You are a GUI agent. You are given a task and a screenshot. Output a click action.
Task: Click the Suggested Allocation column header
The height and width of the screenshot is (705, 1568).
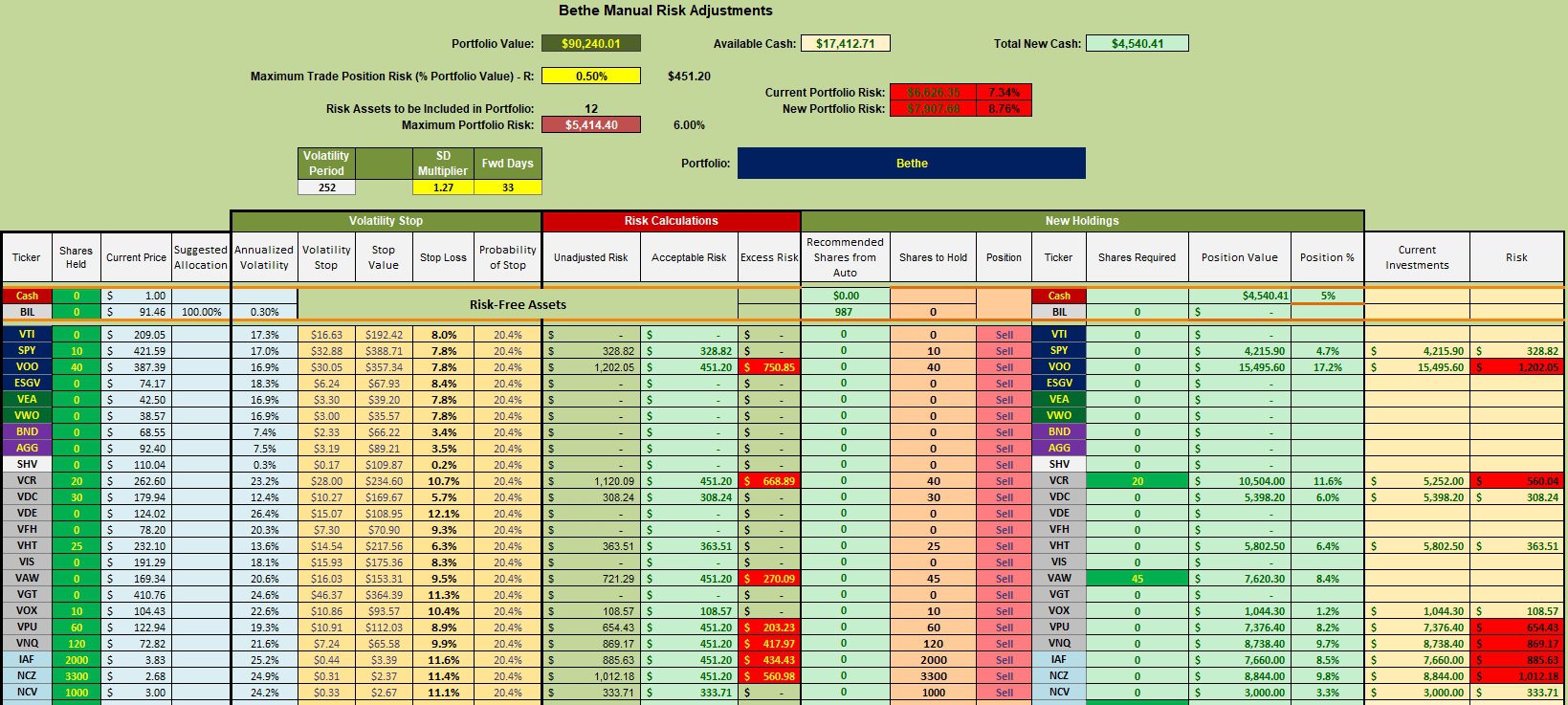click(x=200, y=257)
